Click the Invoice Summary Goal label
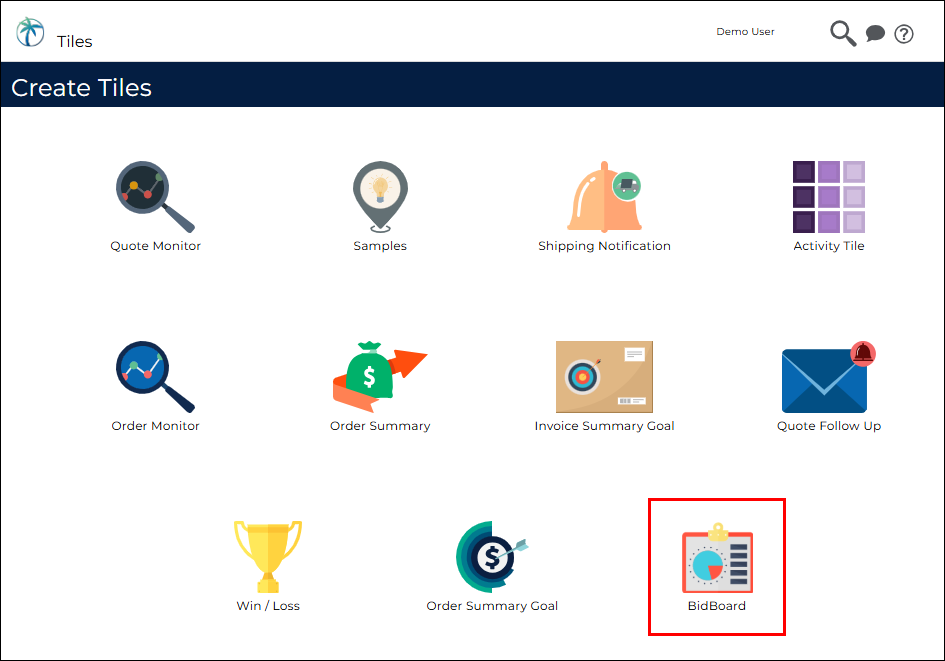Viewport: 945px width, 661px height. pyautogui.click(x=604, y=426)
